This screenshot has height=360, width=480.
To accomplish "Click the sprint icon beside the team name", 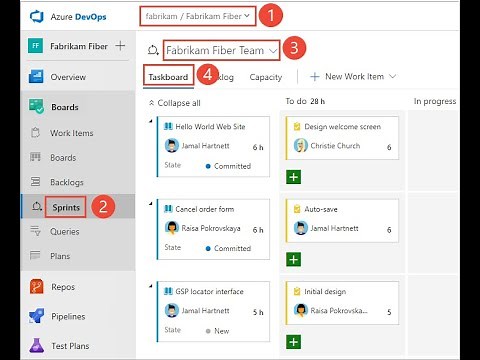I will [x=153, y=50].
